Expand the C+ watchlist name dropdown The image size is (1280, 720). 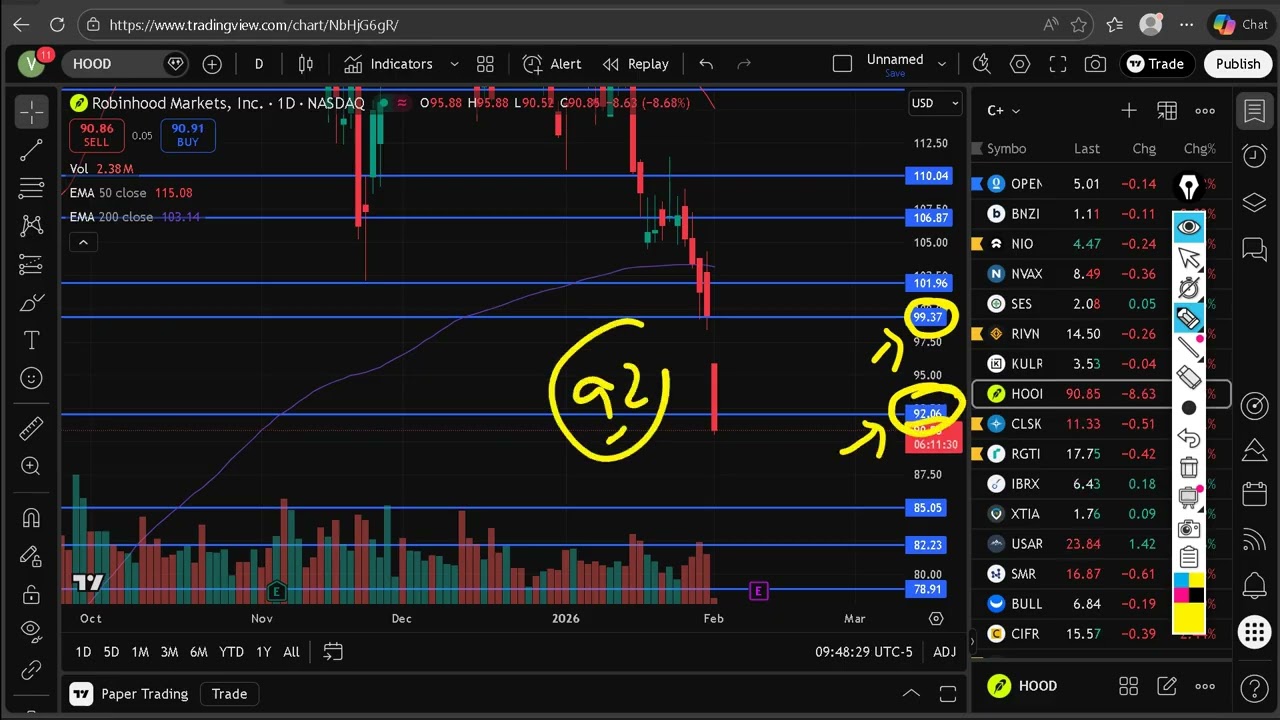[x=1003, y=111]
